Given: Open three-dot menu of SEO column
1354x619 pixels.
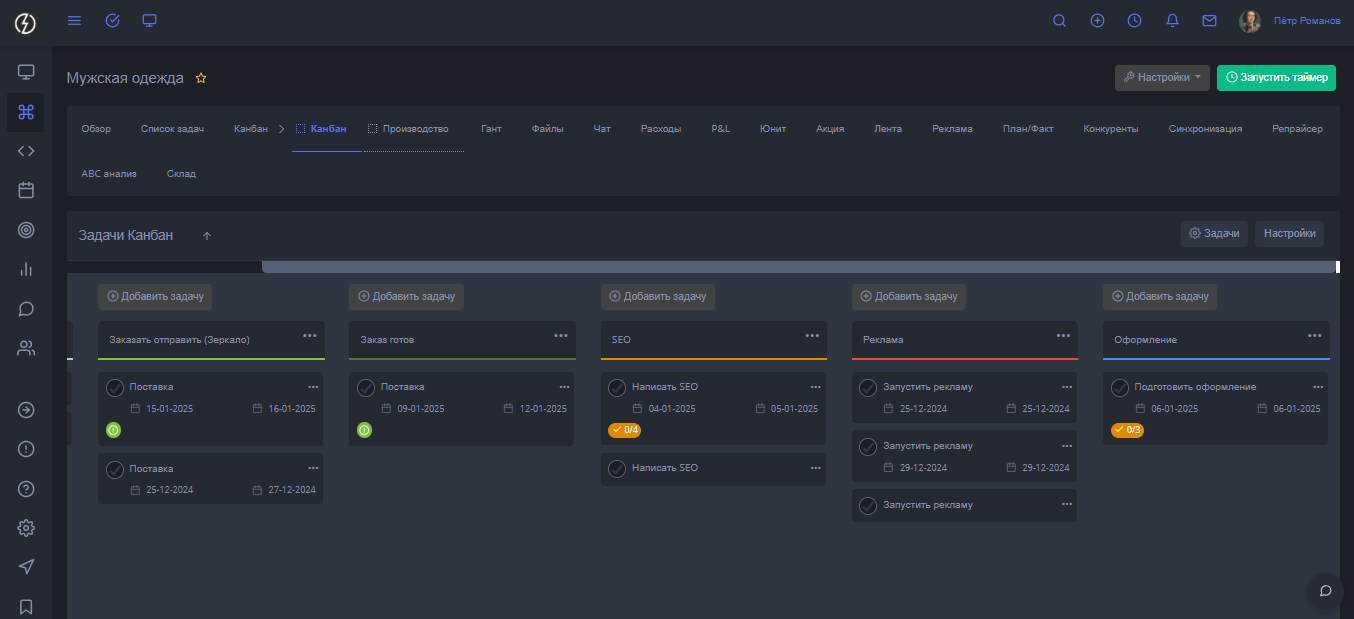Looking at the screenshot, I should point(812,335).
